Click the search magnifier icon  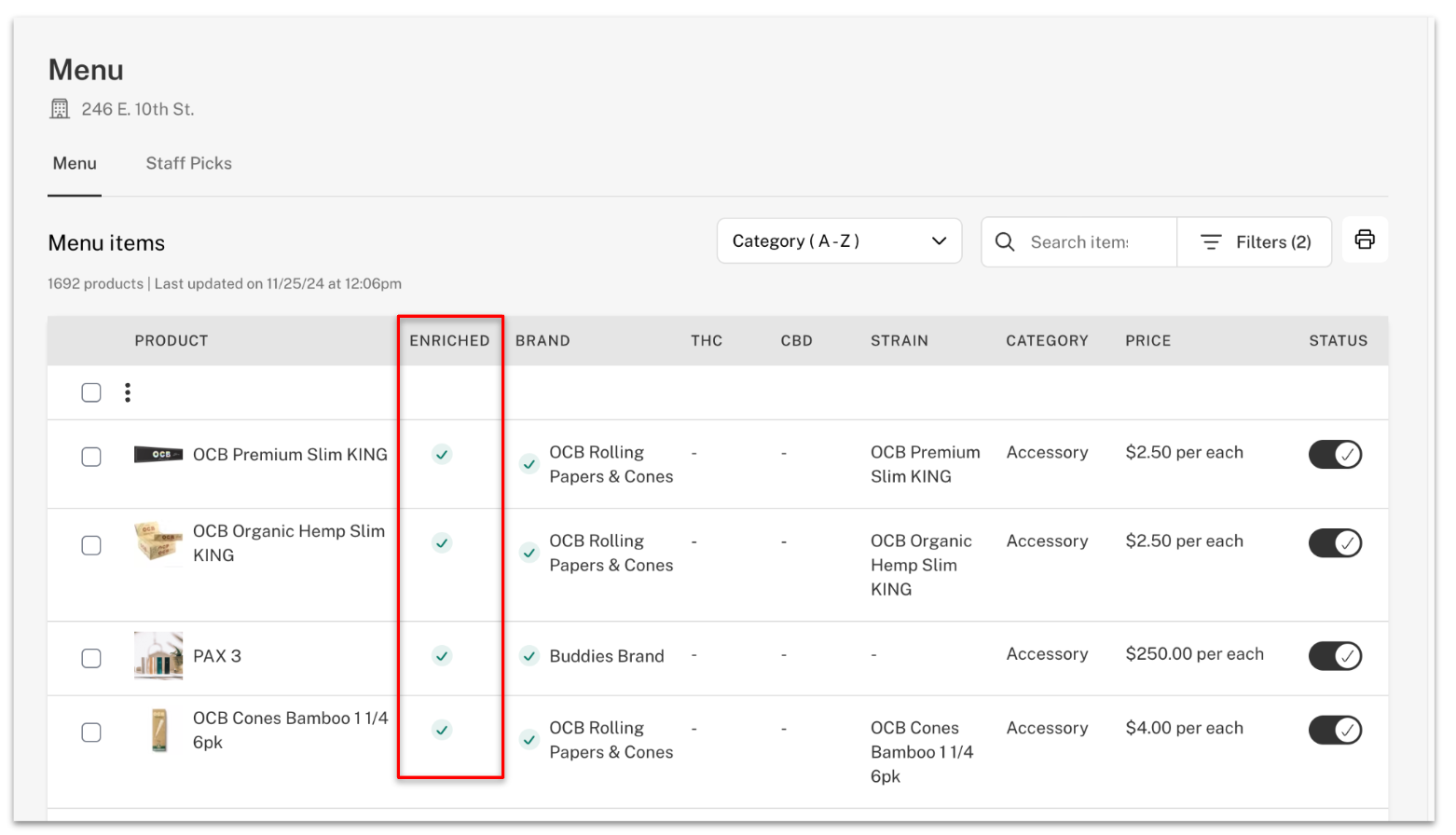coord(1005,241)
